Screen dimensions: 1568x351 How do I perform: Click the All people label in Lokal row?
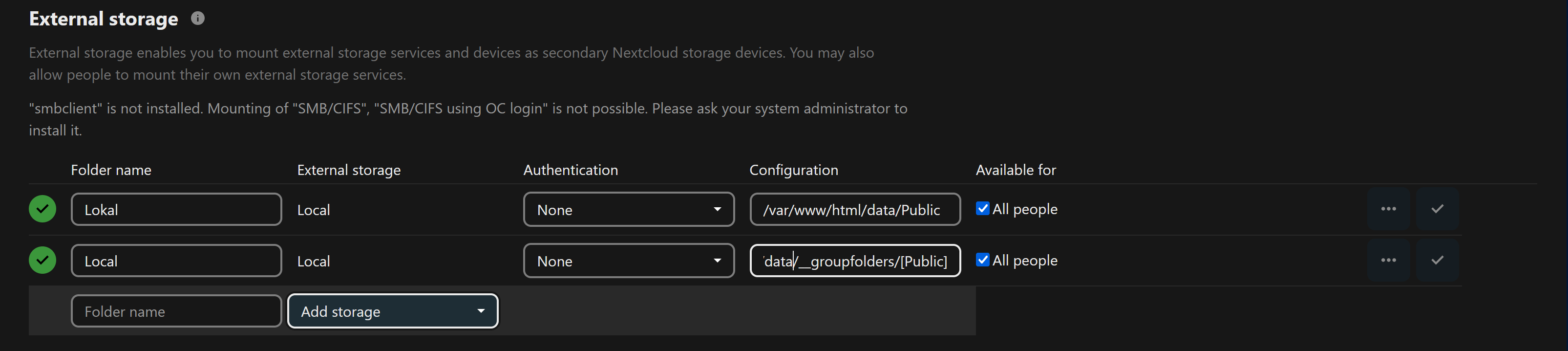click(x=1024, y=209)
